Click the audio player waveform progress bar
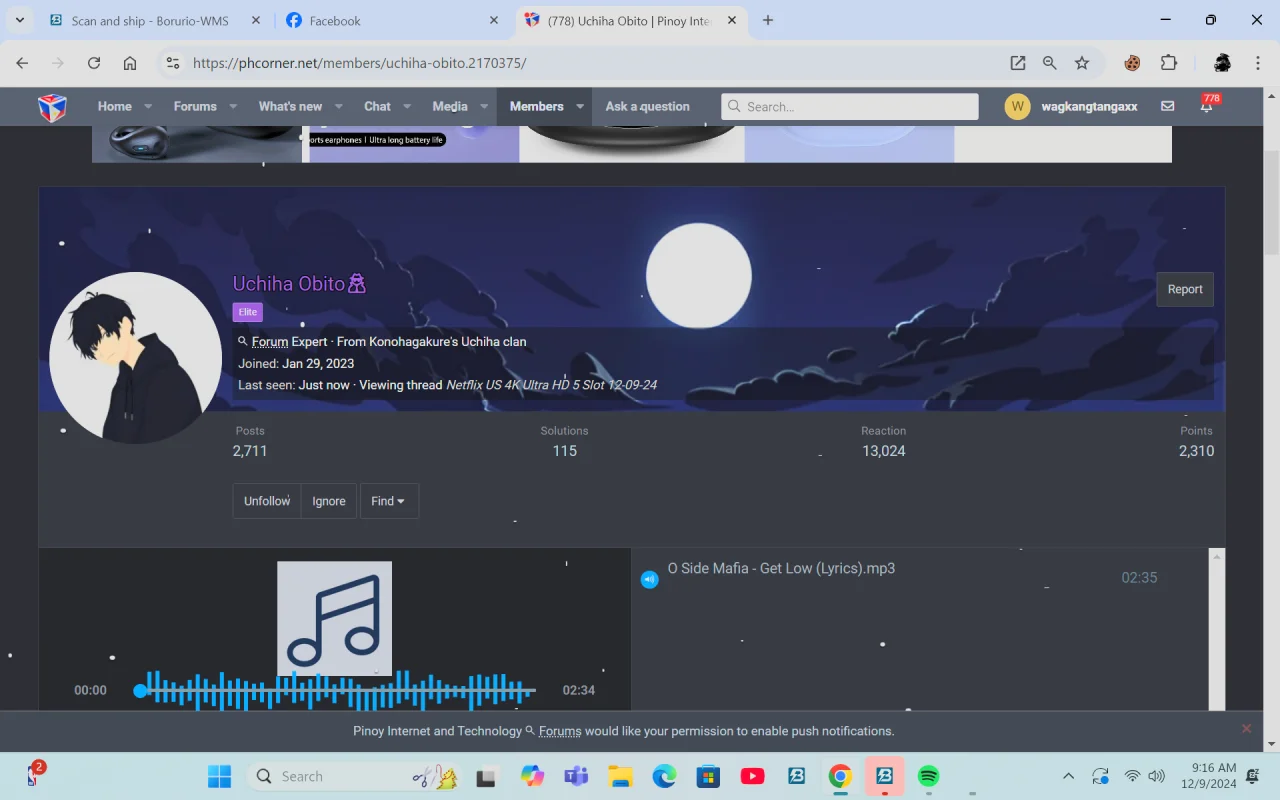The width and height of the screenshot is (1280, 800). click(x=337, y=690)
